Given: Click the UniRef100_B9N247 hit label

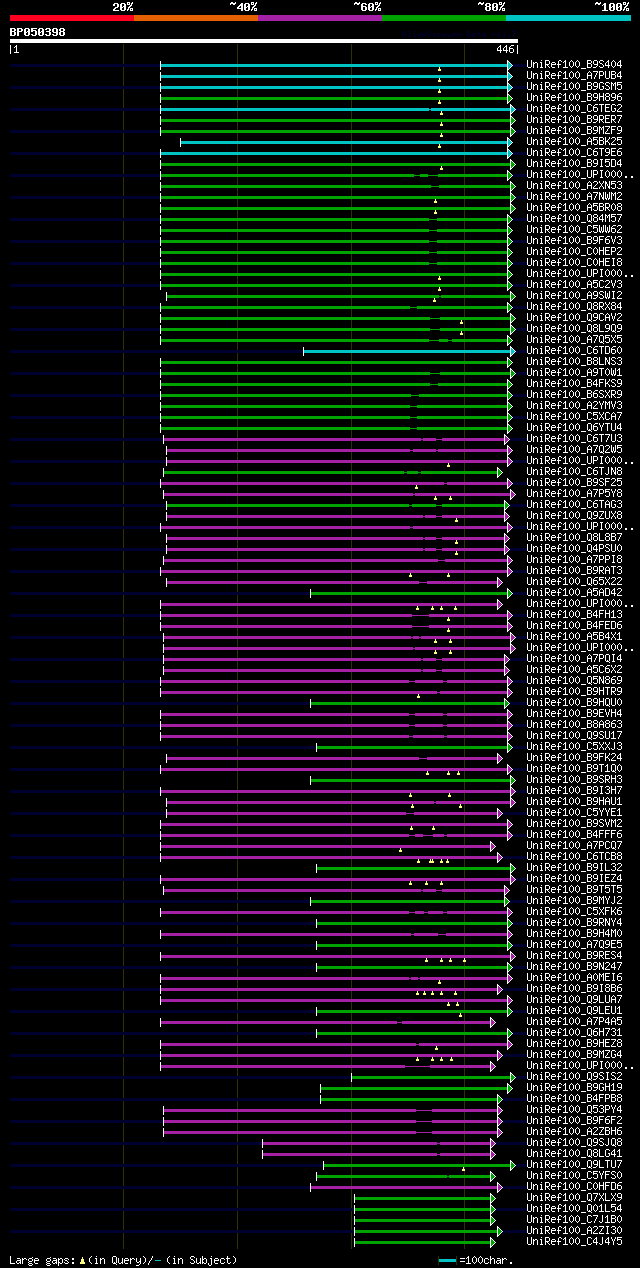Looking at the screenshot, I should pos(574,967).
